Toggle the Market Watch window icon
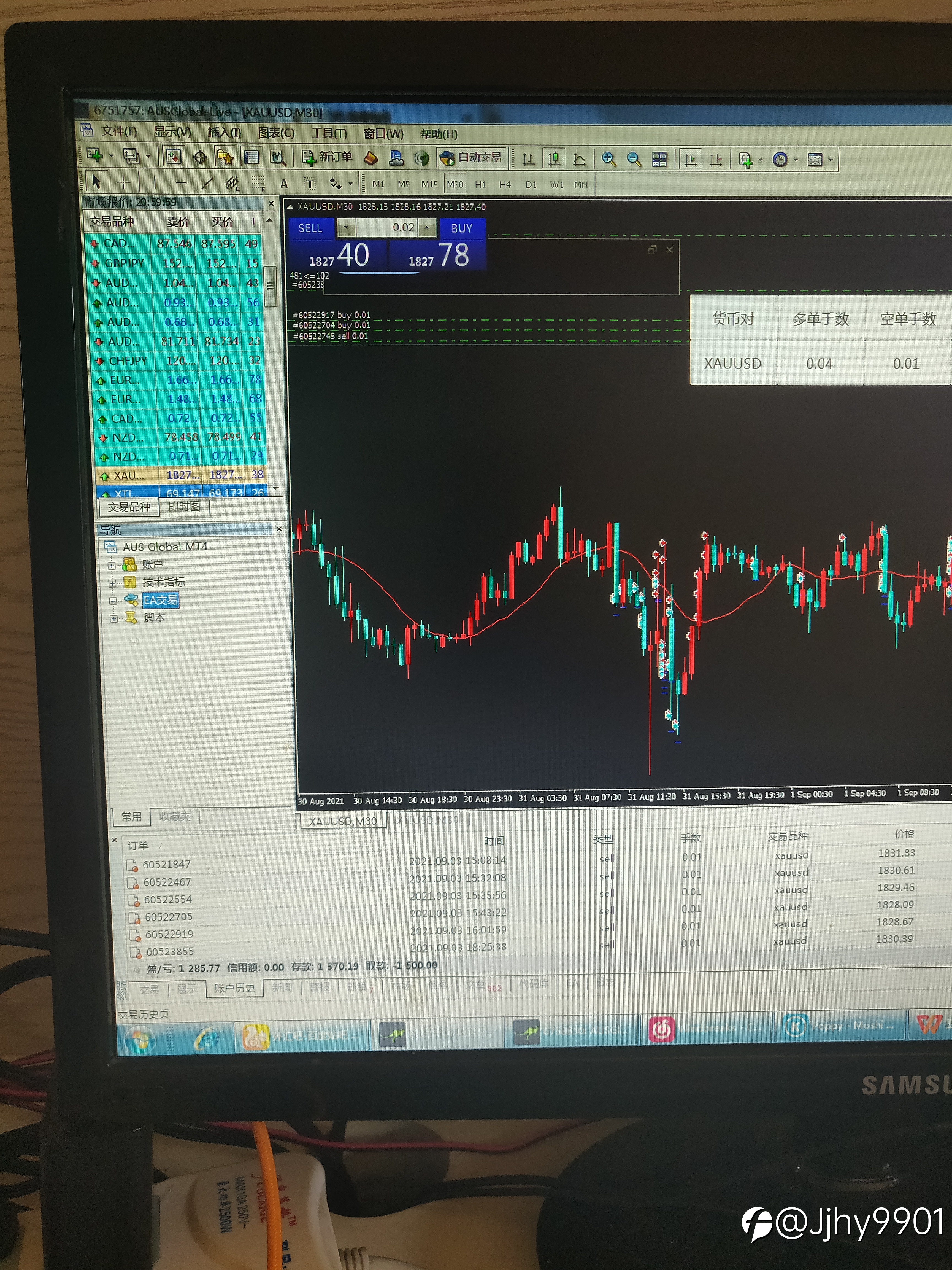 coord(173,156)
